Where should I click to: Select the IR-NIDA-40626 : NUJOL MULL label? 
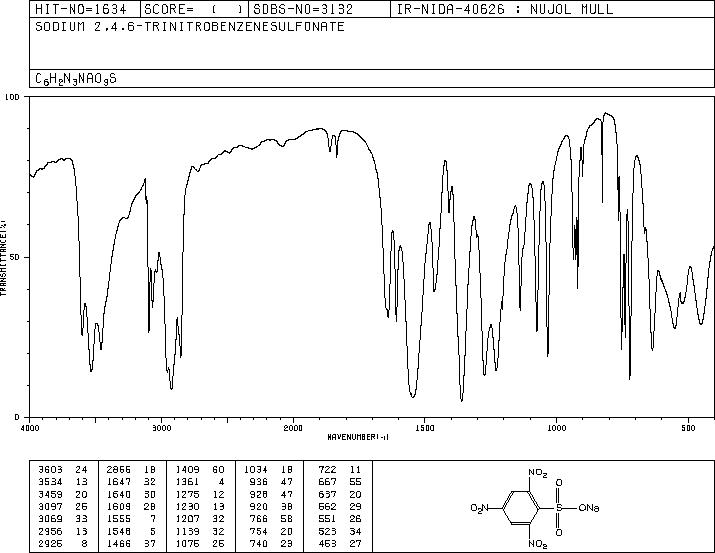505,9
